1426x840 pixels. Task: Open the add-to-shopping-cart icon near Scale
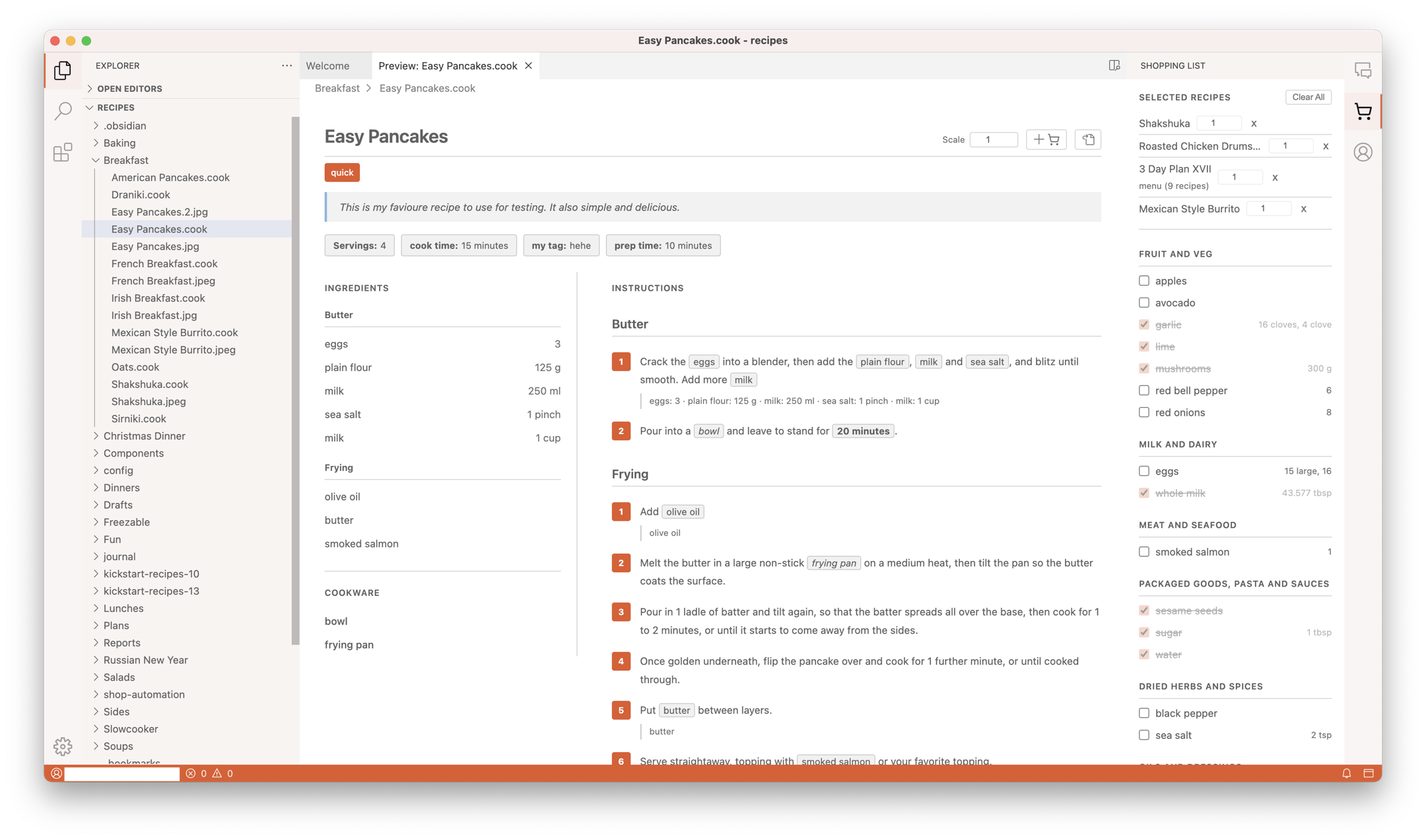1046,139
